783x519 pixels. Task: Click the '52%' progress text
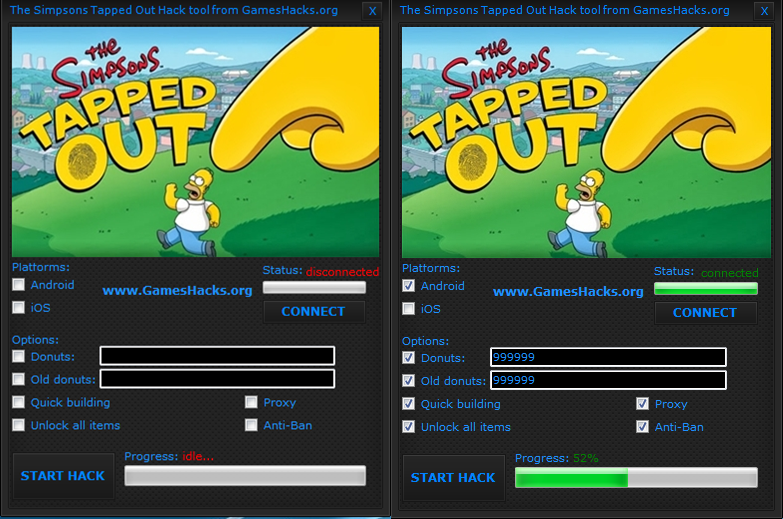[586, 458]
